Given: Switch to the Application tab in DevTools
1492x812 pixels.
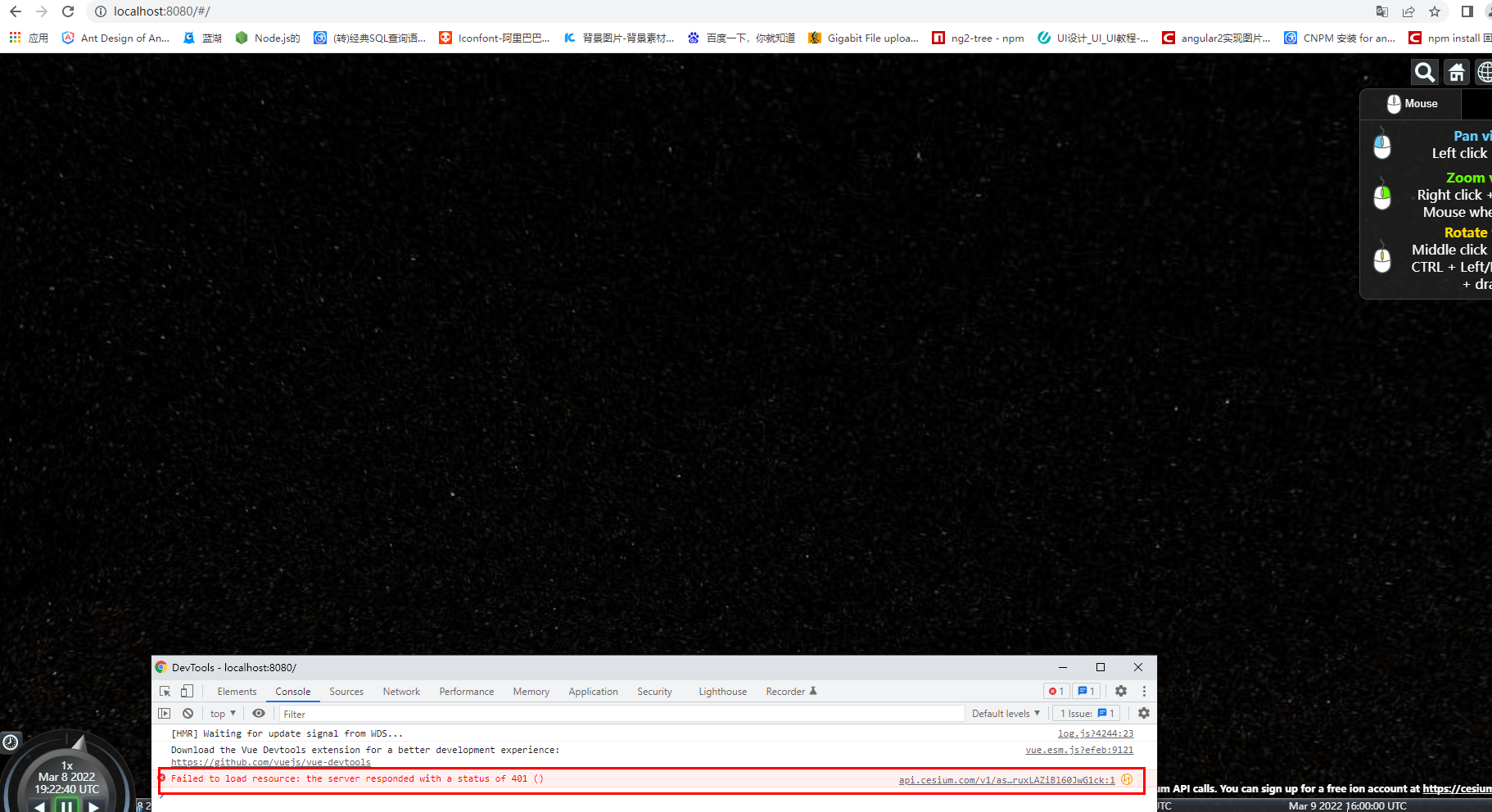Looking at the screenshot, I should coord(594,692).
